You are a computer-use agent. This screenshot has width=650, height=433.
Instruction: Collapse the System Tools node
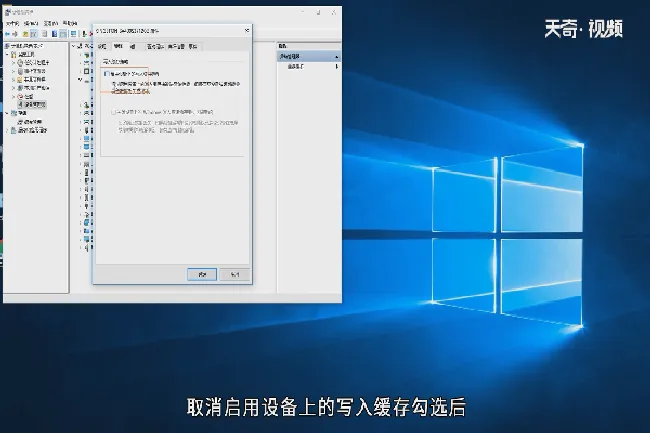7,54
